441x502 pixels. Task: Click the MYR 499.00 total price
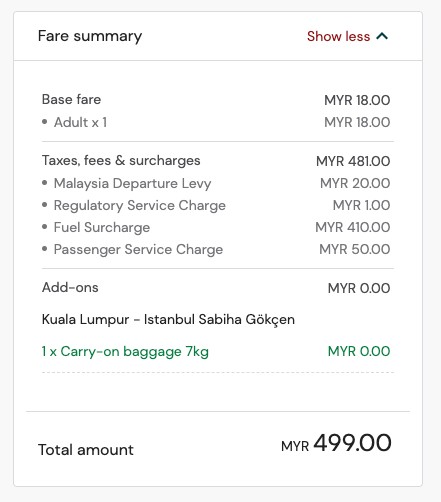coord(336,443)
